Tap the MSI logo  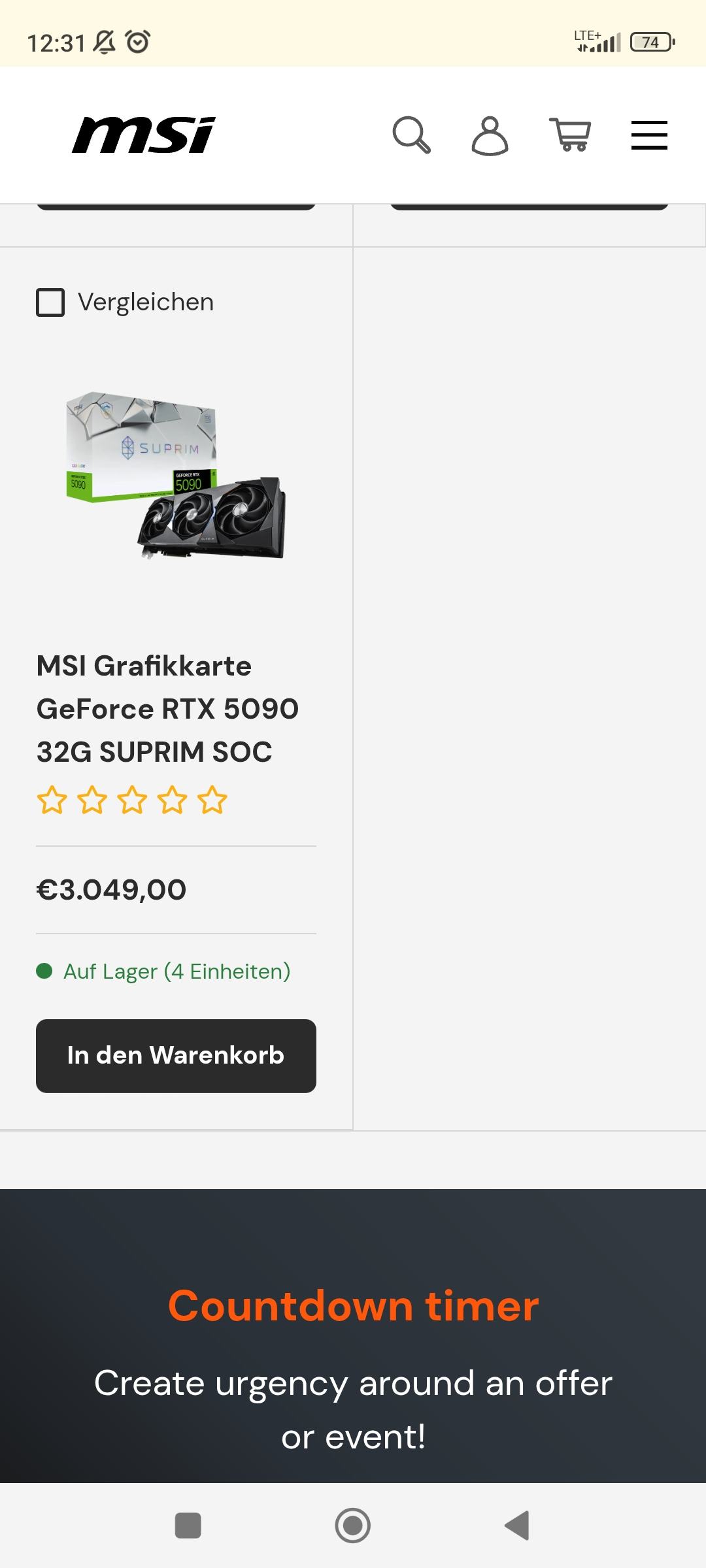(144, 135)
